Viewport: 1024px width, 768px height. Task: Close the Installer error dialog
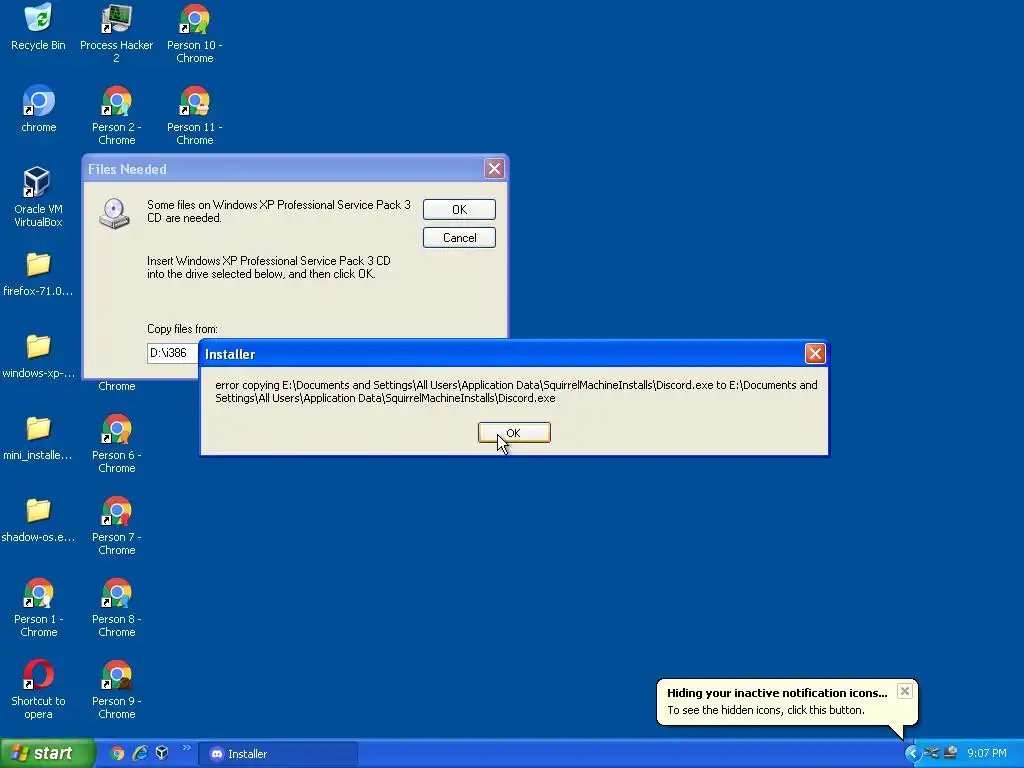tap(815, 354)
